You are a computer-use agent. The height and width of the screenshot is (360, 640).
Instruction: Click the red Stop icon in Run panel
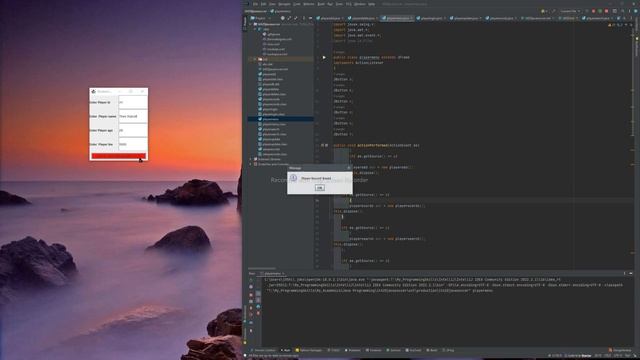coord(251,295)
